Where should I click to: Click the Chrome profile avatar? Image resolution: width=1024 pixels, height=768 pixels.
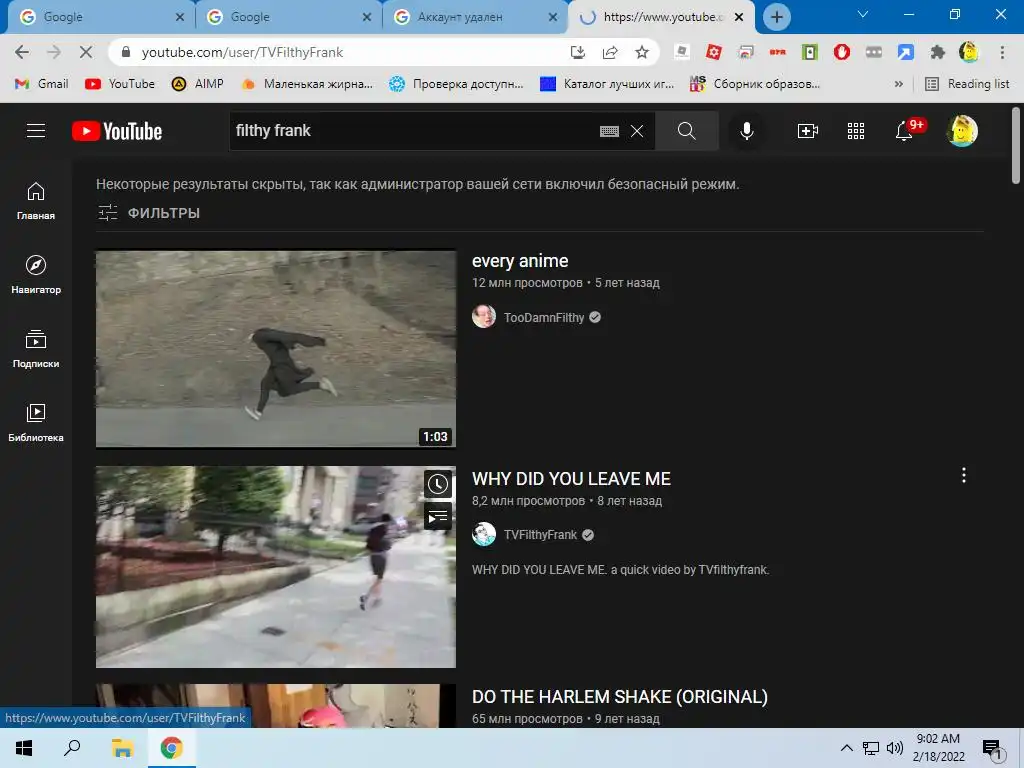[x=969, y=52]
